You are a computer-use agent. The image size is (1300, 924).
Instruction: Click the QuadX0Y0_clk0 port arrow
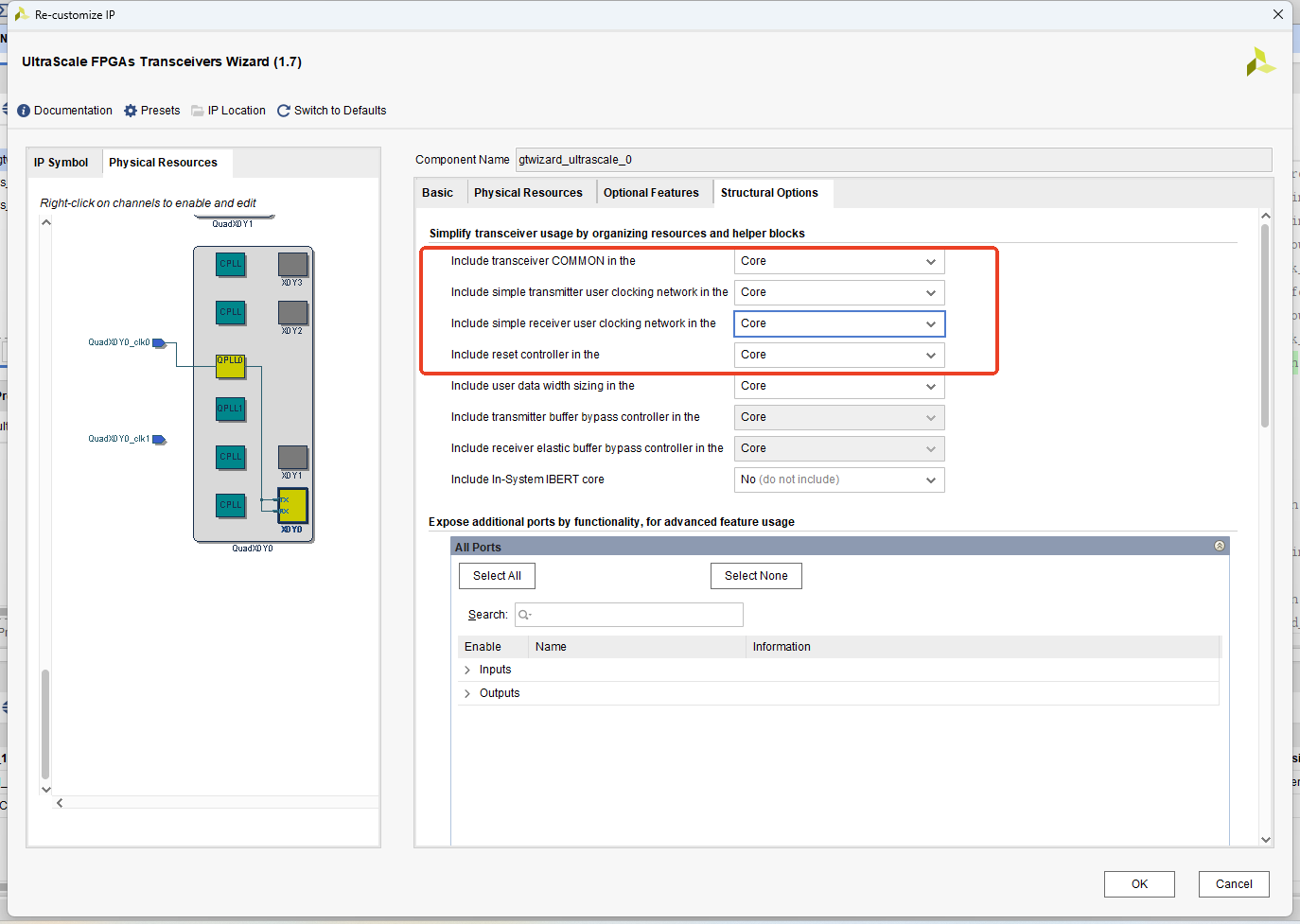coord(159,343)
